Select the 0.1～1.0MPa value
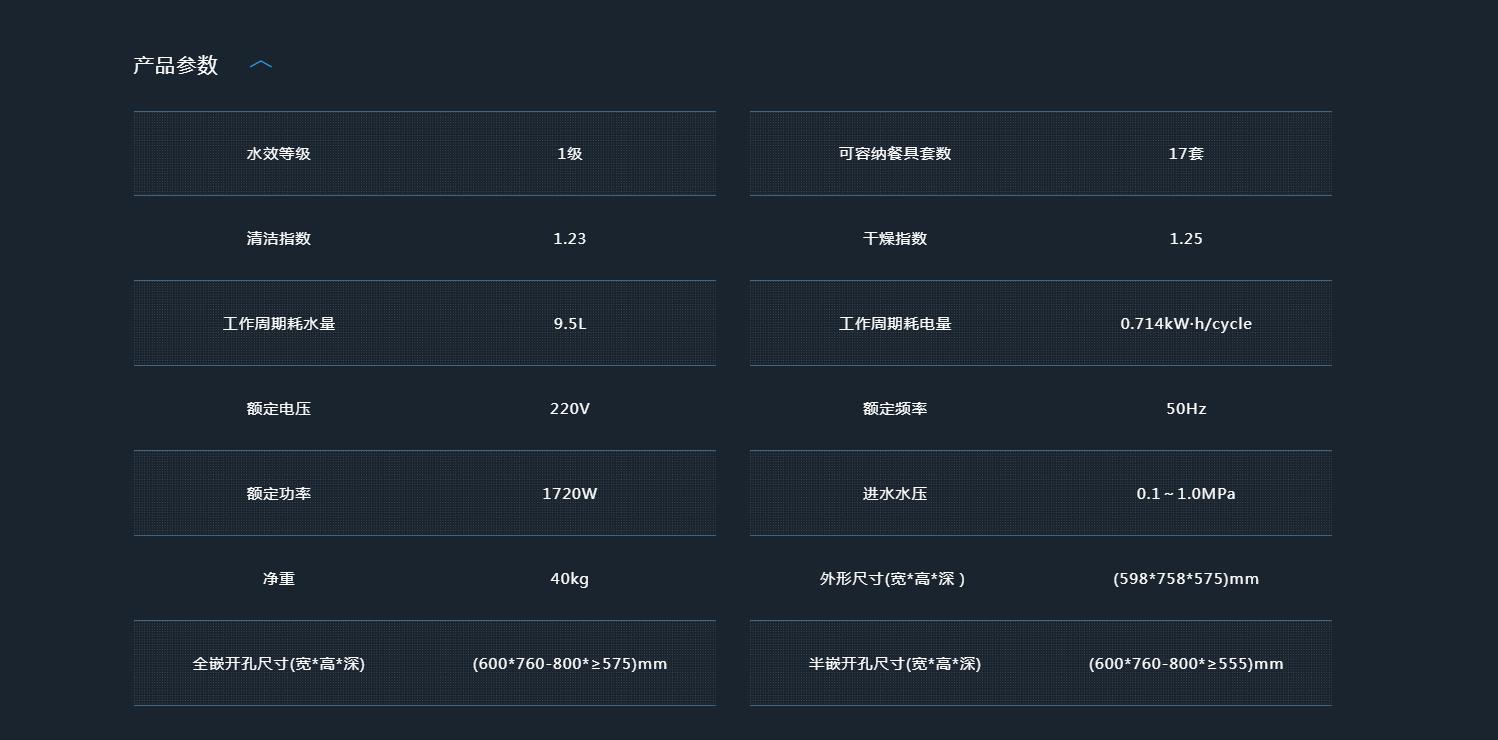Image resolution: width=1498 pixels, height=740 pixels. click(1186, 494)
